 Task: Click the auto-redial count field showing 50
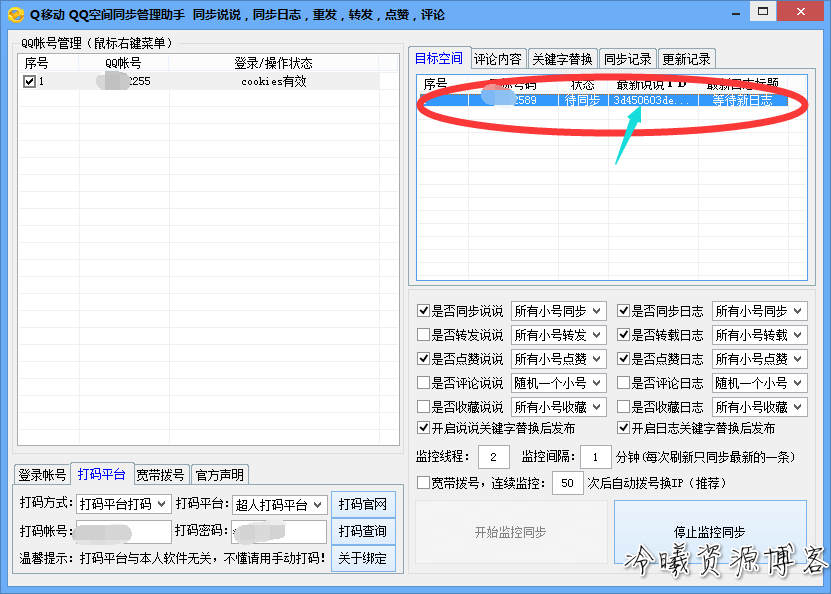pos(568,483)
